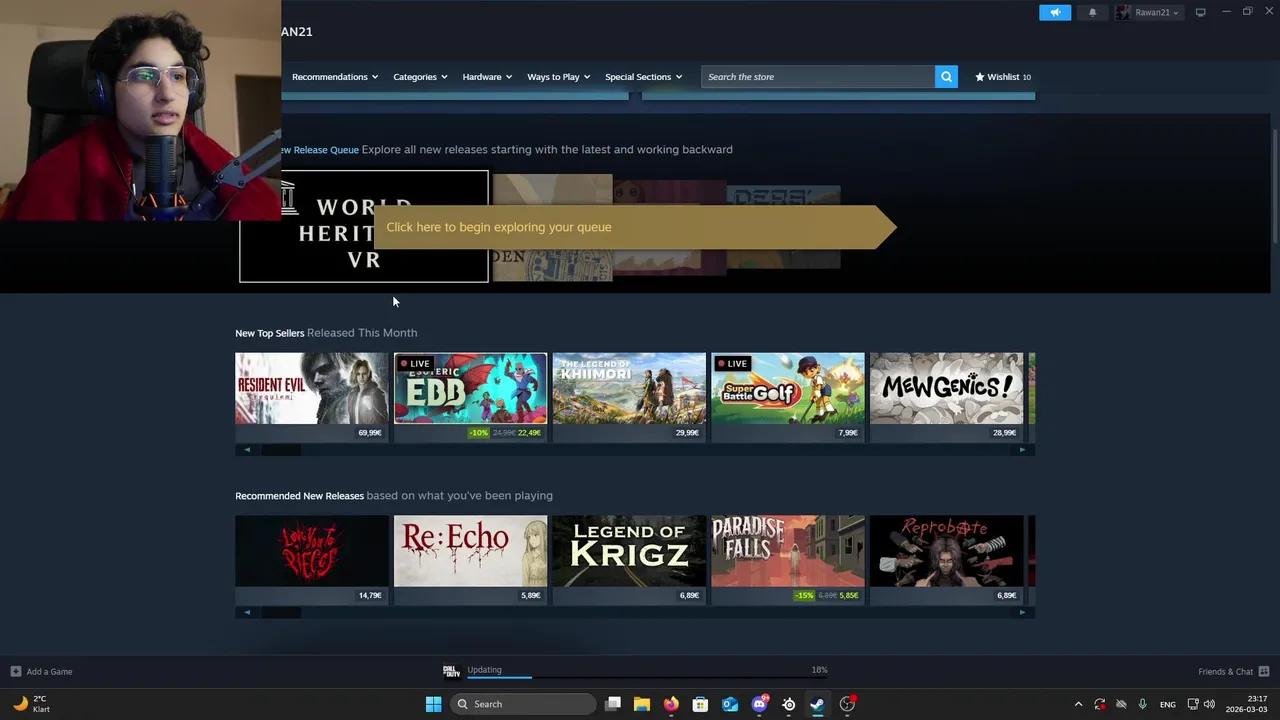The image size is (1280, 720).
Task: Open Discord from the taskbar
Action: tap(759, 704)
